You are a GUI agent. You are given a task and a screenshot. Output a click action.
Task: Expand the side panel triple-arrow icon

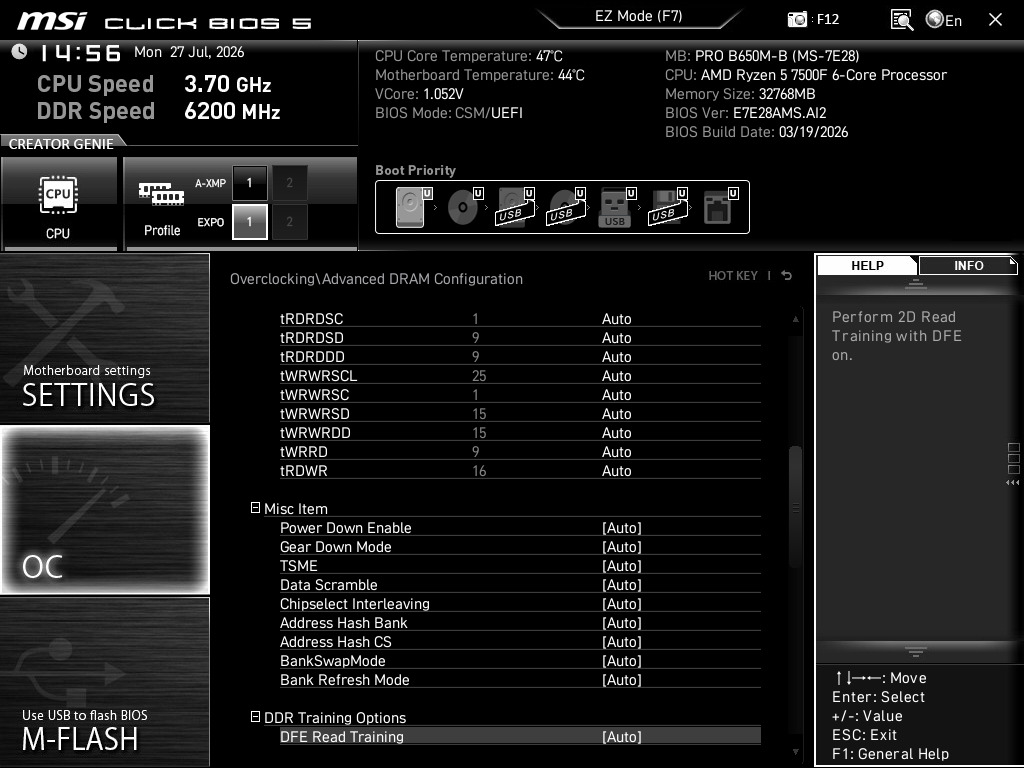1013,483
